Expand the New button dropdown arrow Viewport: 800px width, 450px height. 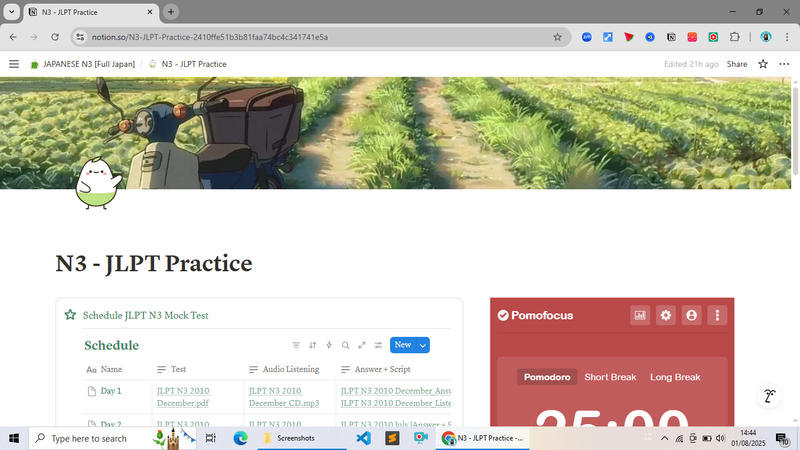point(423,345)
